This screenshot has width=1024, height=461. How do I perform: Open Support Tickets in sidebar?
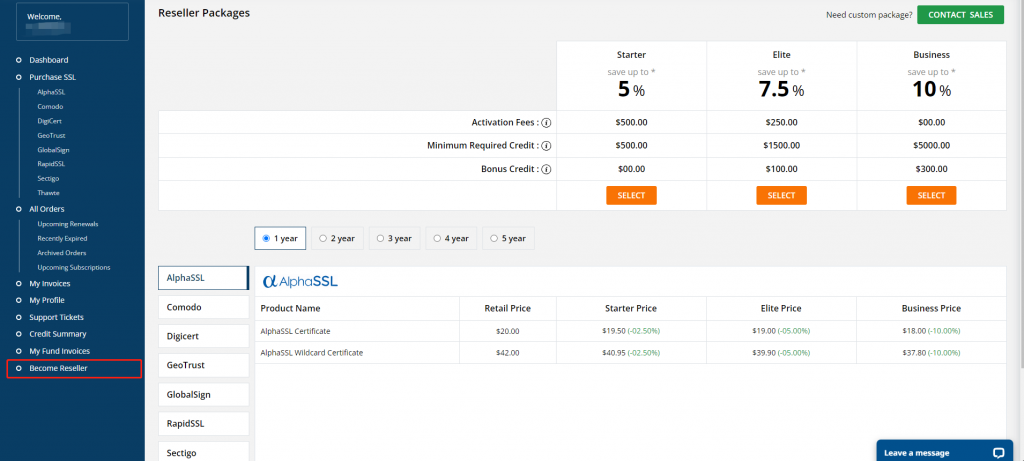click(x=56, y=317)
